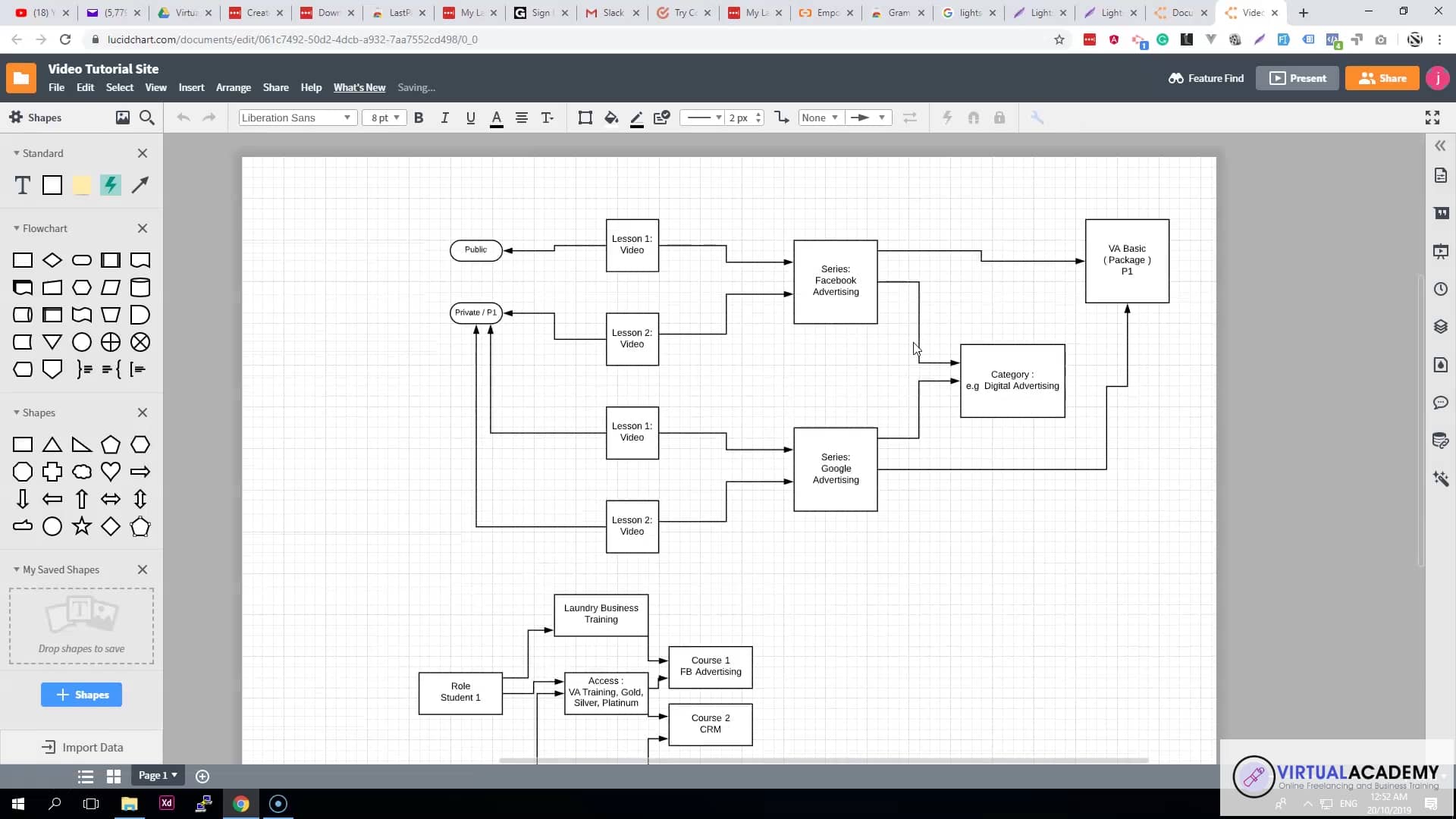Viewport: 1456px width, 819px height.
Task: Toggle italic text formatting
Action: [445, 118]
